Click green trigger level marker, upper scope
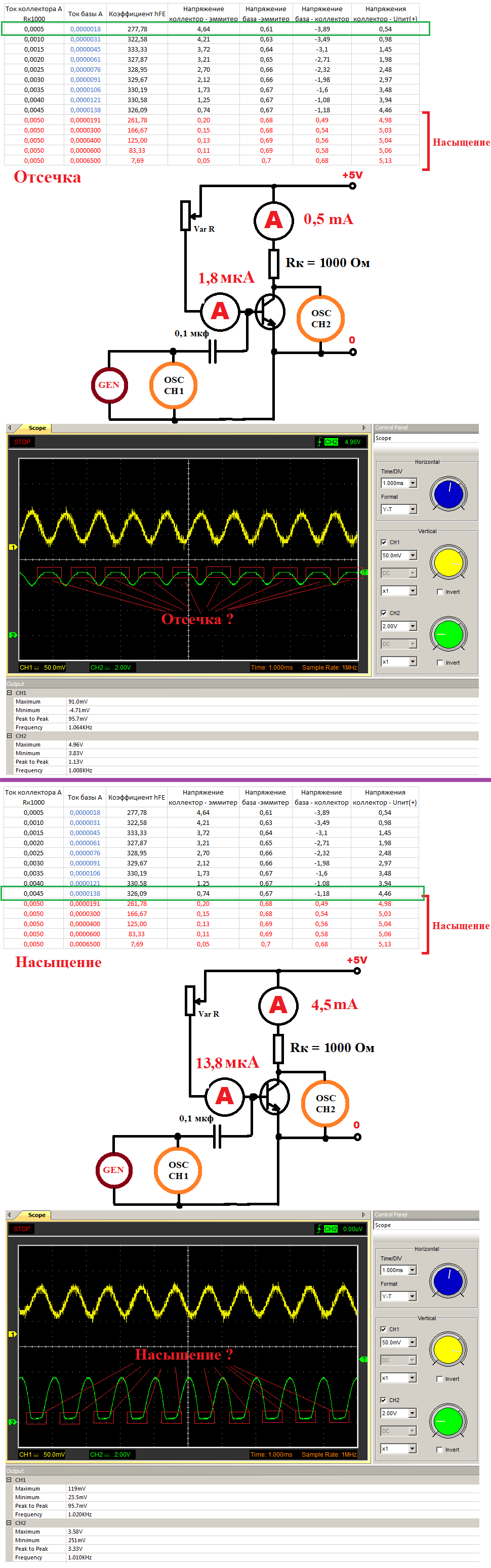Screen dimensions: 491x1568 [x=363, y=572]
